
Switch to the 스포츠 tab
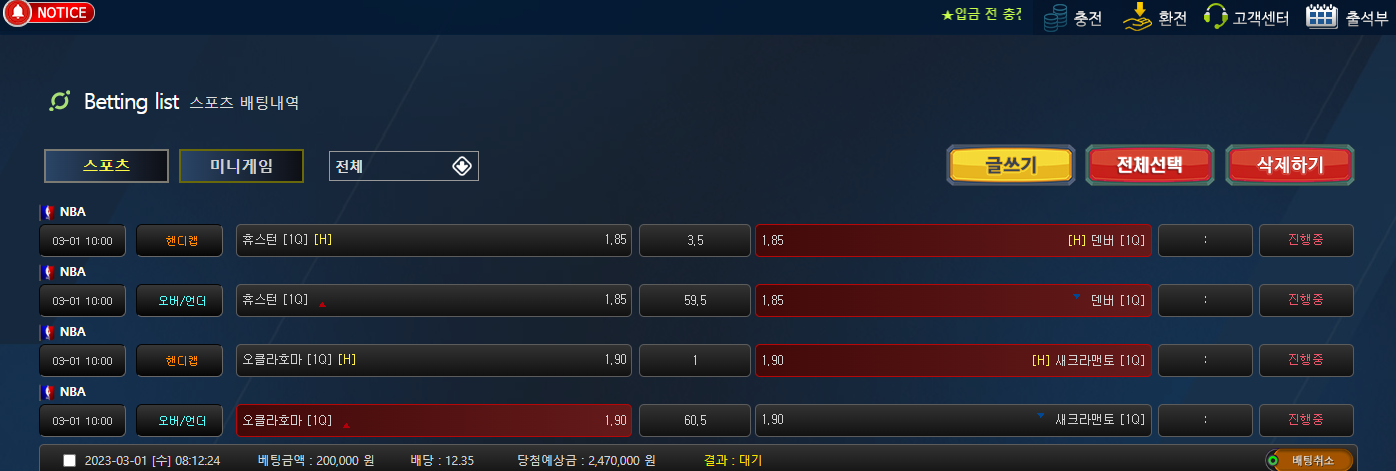pyautogui.click(x=107, y=166)
